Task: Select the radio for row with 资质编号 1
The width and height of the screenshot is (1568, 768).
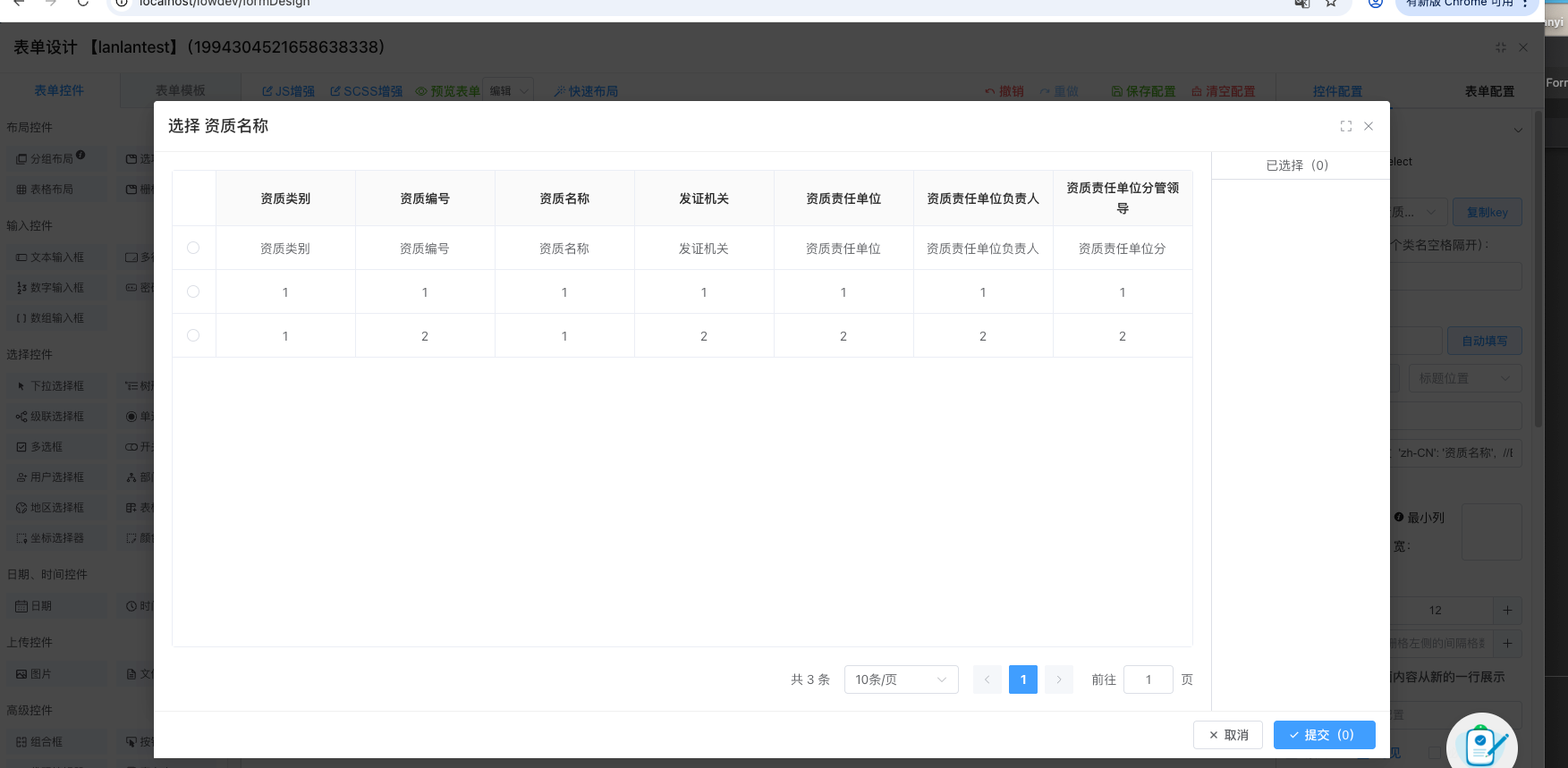Action: pos(193,291)
